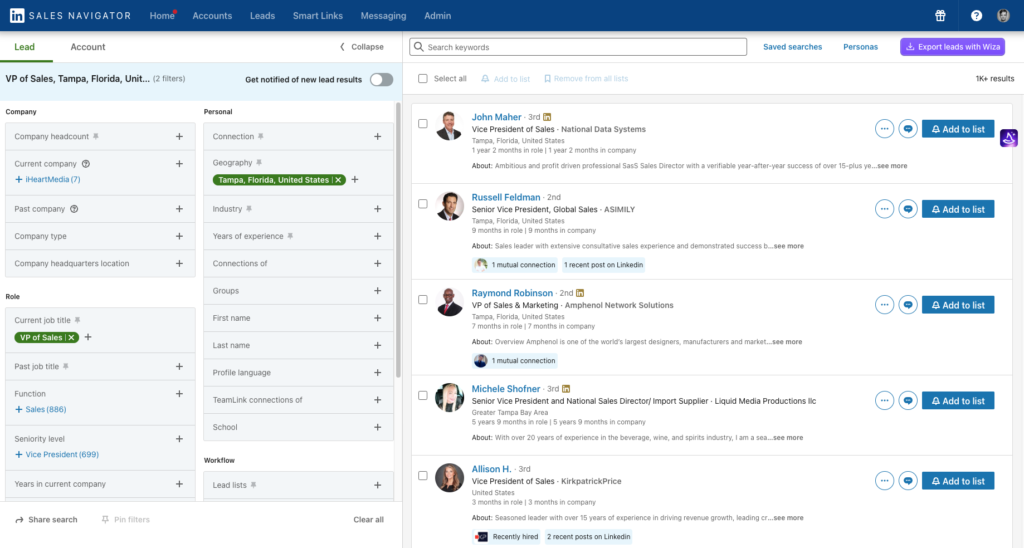Open Smart Links in navigation bar
1024x548 pixels.
coord(317,16)
